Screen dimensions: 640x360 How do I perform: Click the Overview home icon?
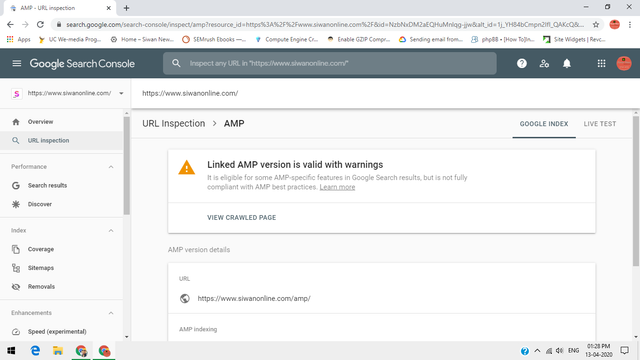click(x=16, y=122)
